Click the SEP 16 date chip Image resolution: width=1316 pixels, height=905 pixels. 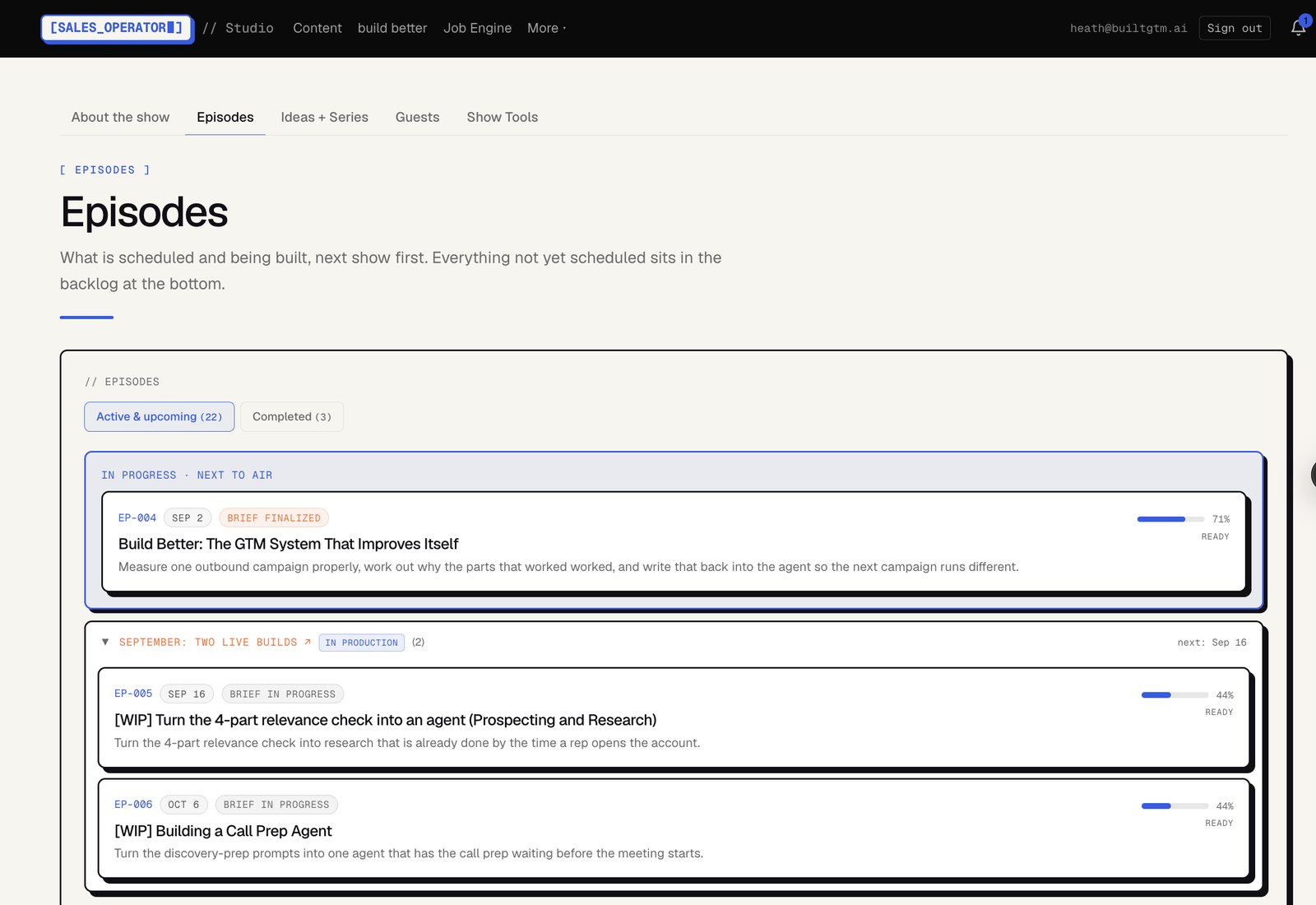pos(187,694)
